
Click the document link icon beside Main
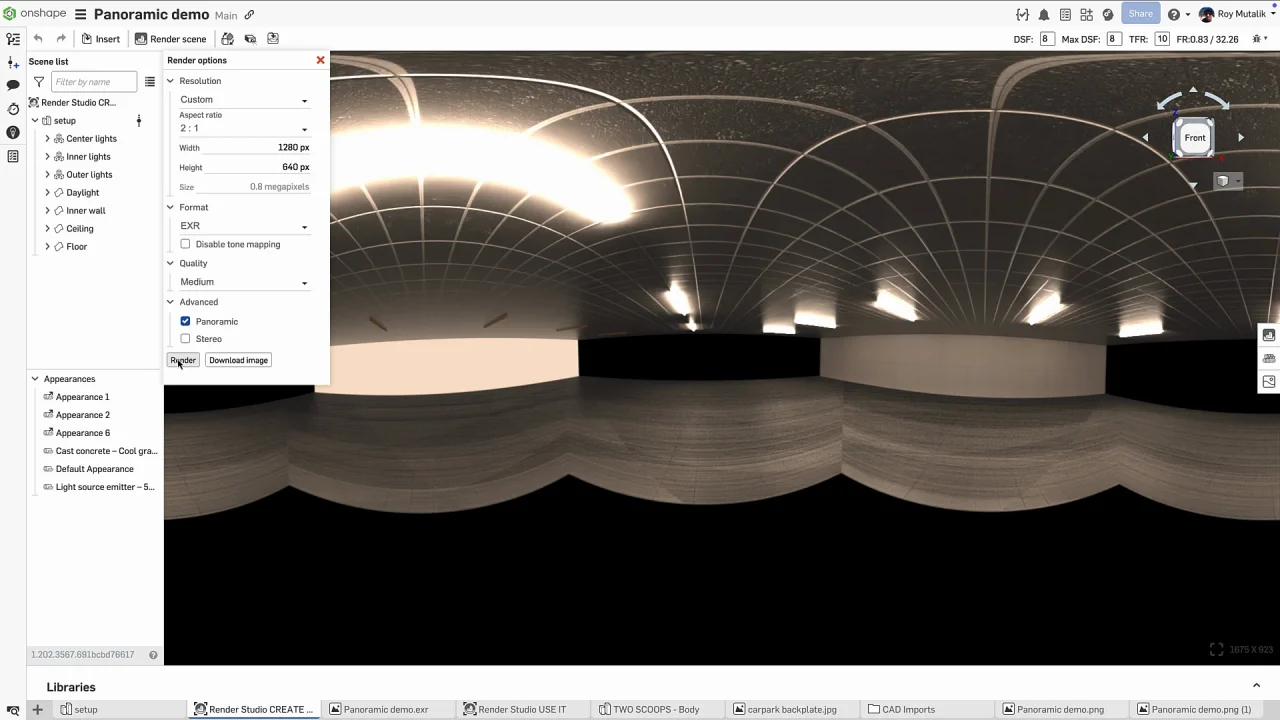[x=249, y=15]
